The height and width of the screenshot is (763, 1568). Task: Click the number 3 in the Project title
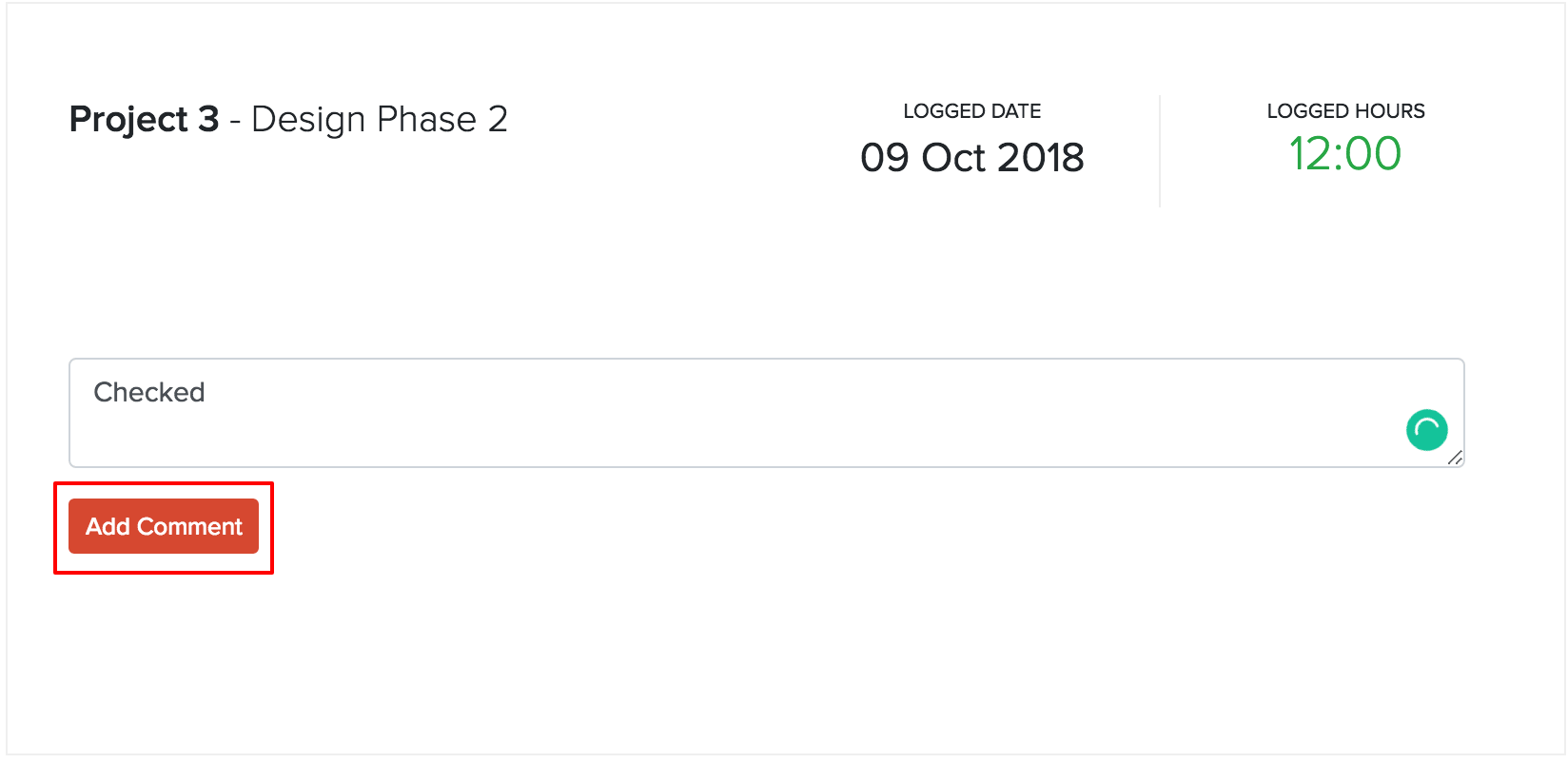point(208,120)
